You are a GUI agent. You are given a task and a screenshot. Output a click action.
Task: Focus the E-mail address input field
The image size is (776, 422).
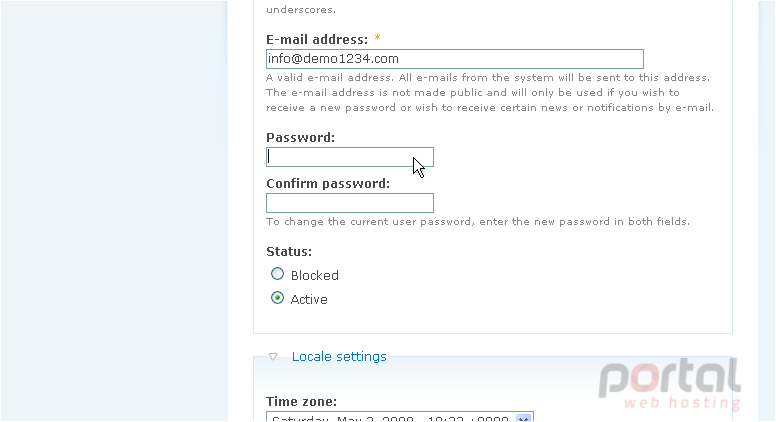coord(455,59)
